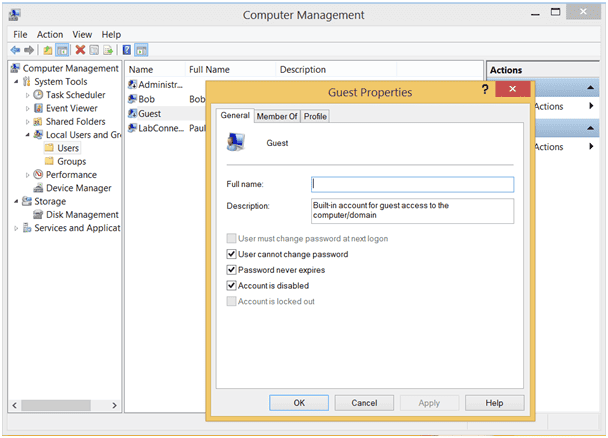Expand the Performance node

tap(27, 175)
